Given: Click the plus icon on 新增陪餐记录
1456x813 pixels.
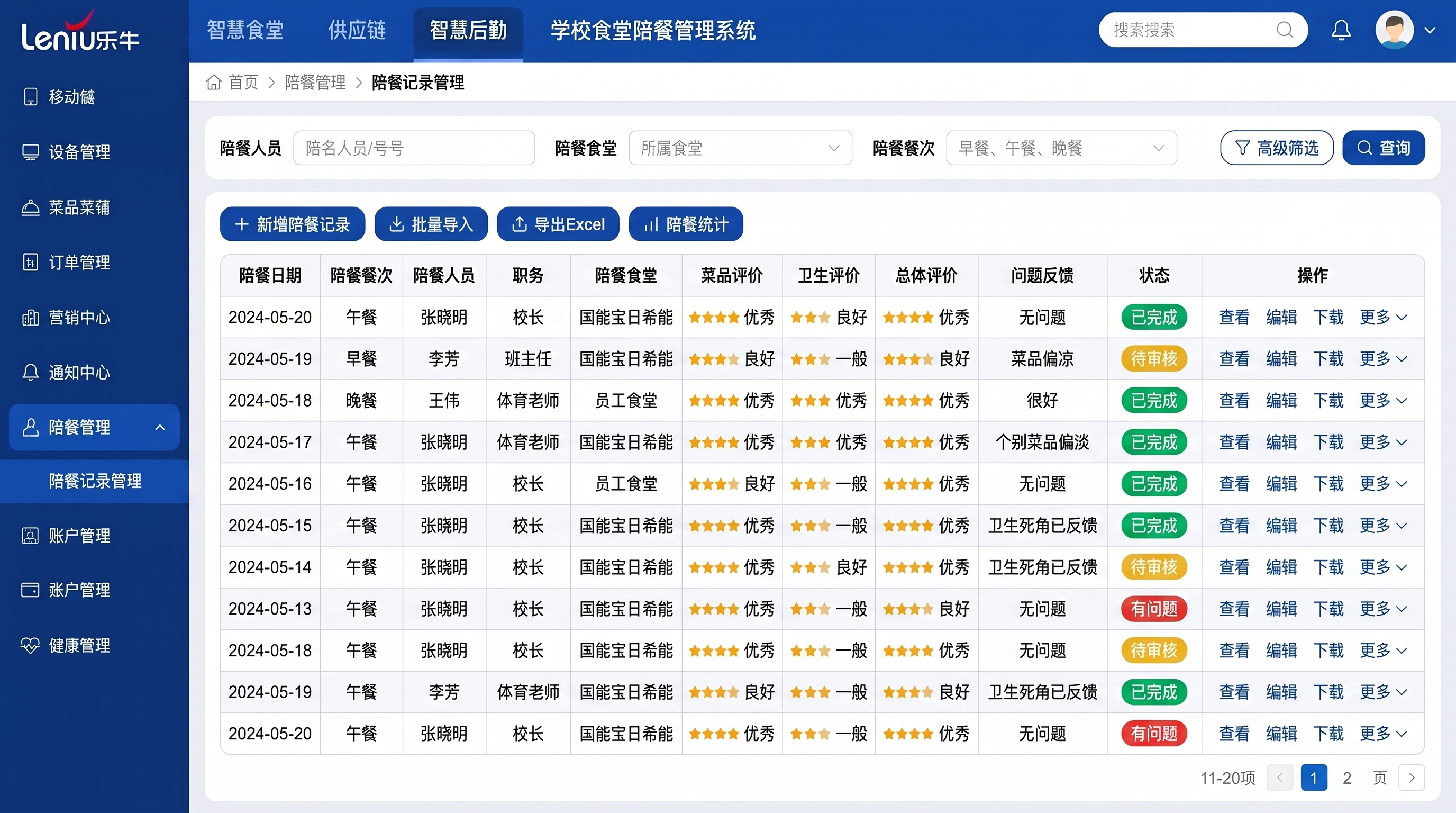Looking at the screenshot, I should (x=241, y=224).
